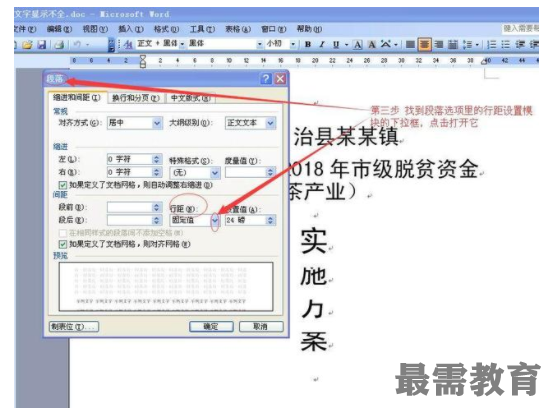Click the Character Scaling icon
547x419 pixels.
(x=385, y=45)
